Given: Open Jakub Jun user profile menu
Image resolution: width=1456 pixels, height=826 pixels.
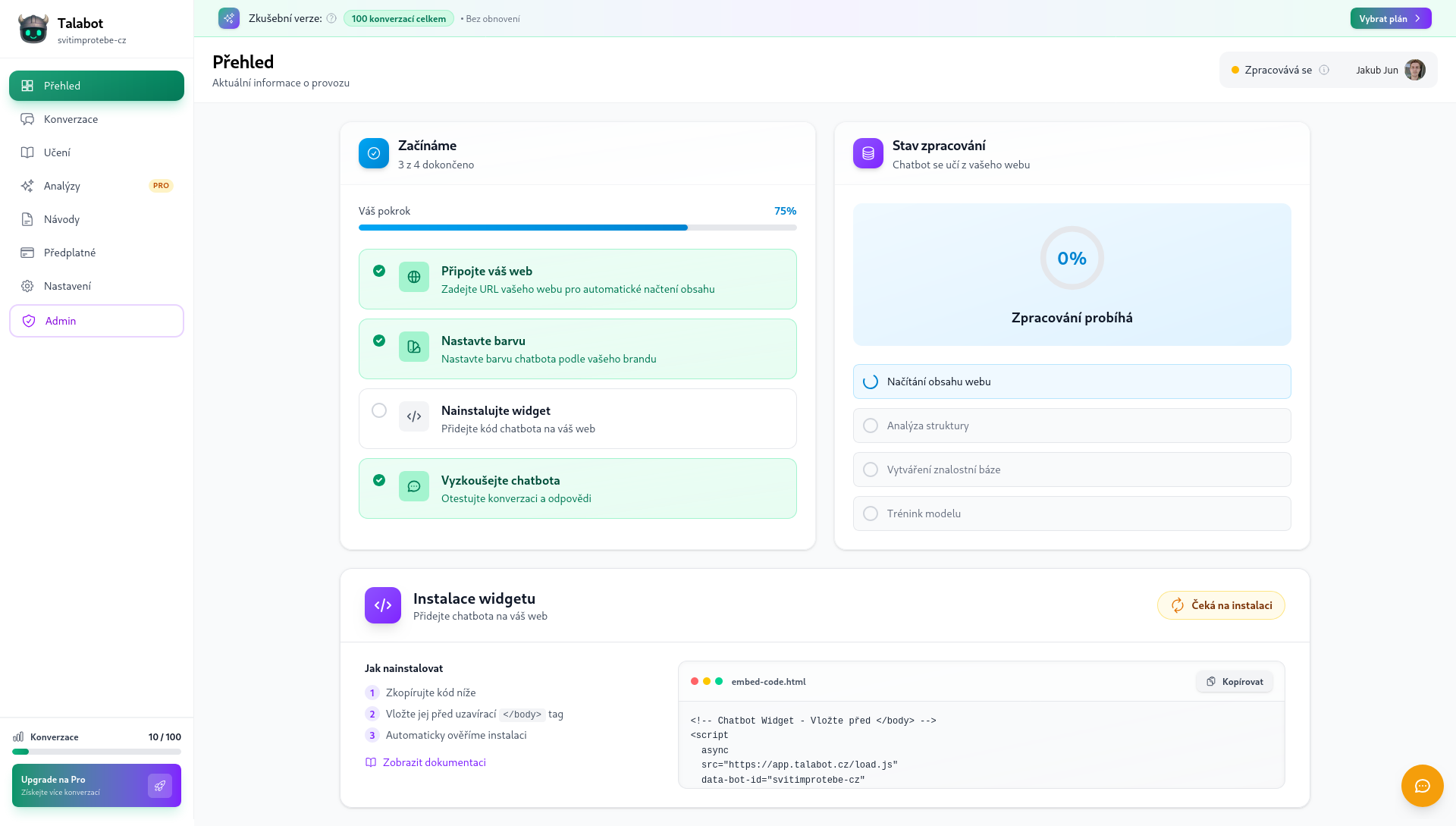Looking at the screenshot, I should coord(1390,70).
